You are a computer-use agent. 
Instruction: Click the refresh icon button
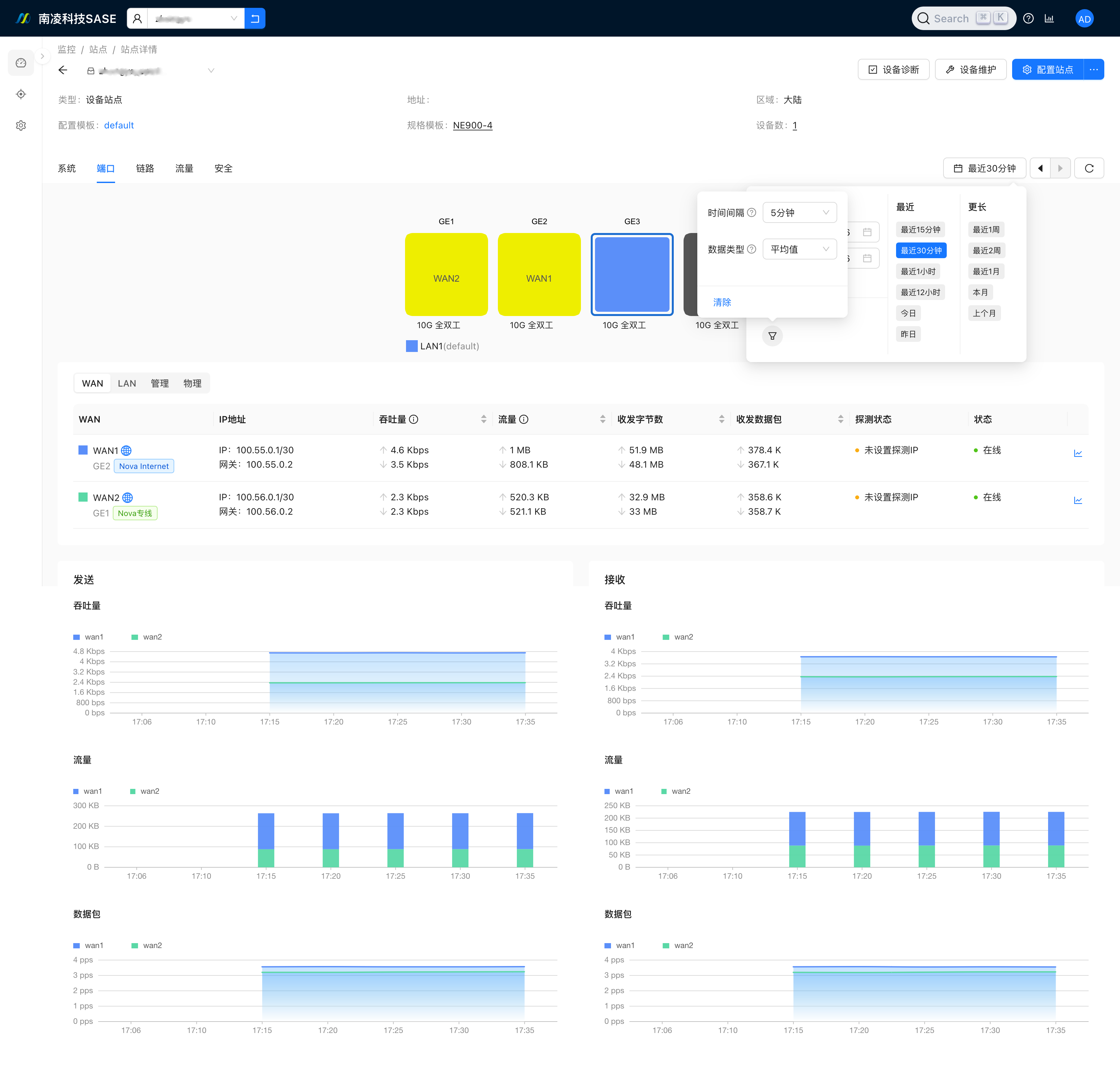tap(1089, 168)
